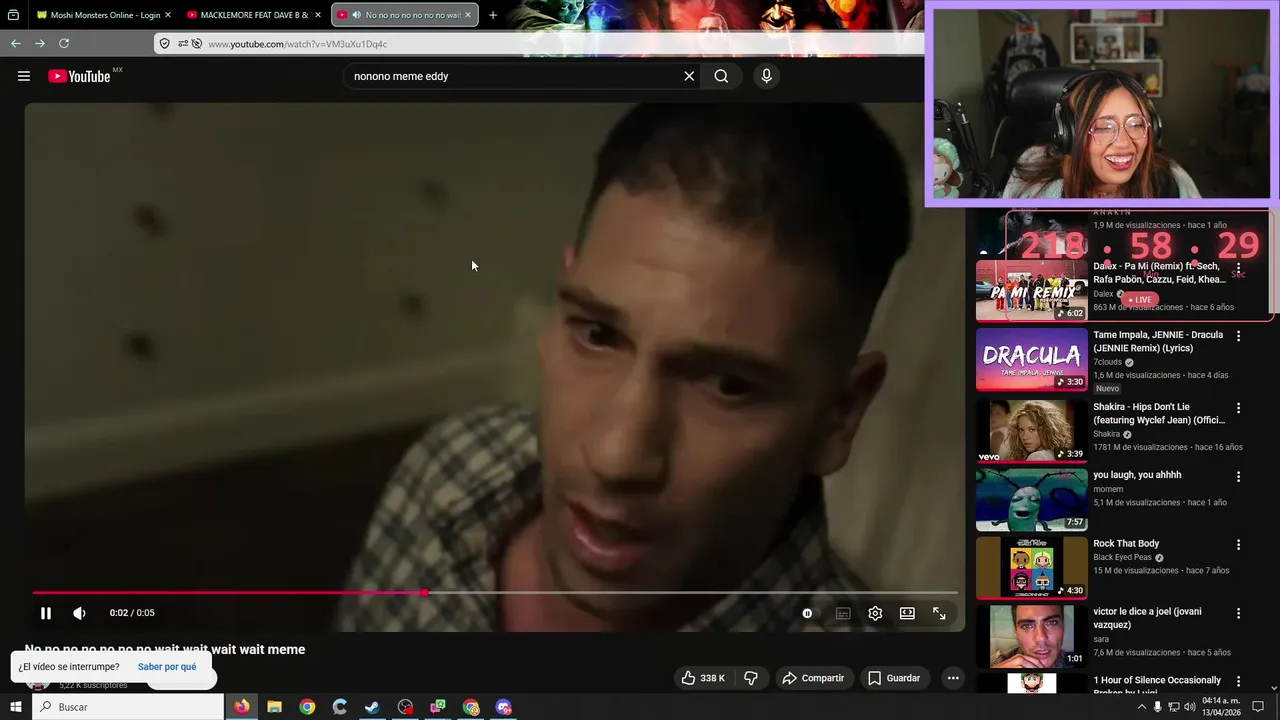Show hidden system tray icons
Image resolution: width=1280 pixels, height=720 pixels.
pyautogui.click(x=1141, y=707)
